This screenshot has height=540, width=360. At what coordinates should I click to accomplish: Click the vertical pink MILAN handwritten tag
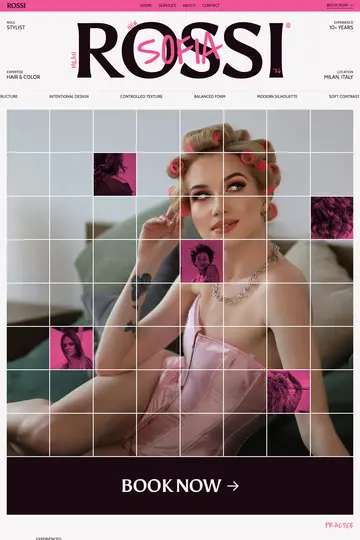73,60
